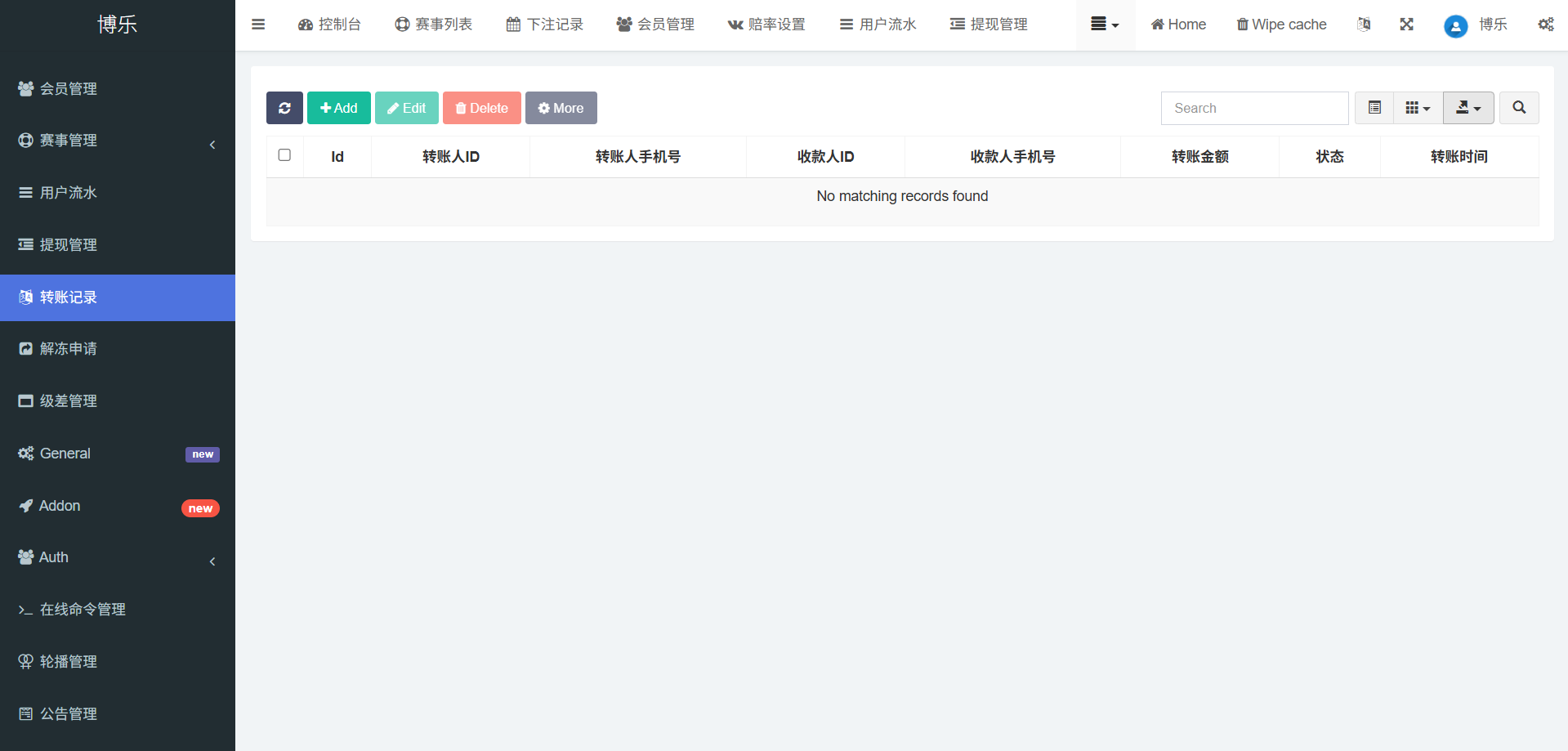Open the export data dropdown
Screen dimensions: 1568x751
[x=1468, y=108]
